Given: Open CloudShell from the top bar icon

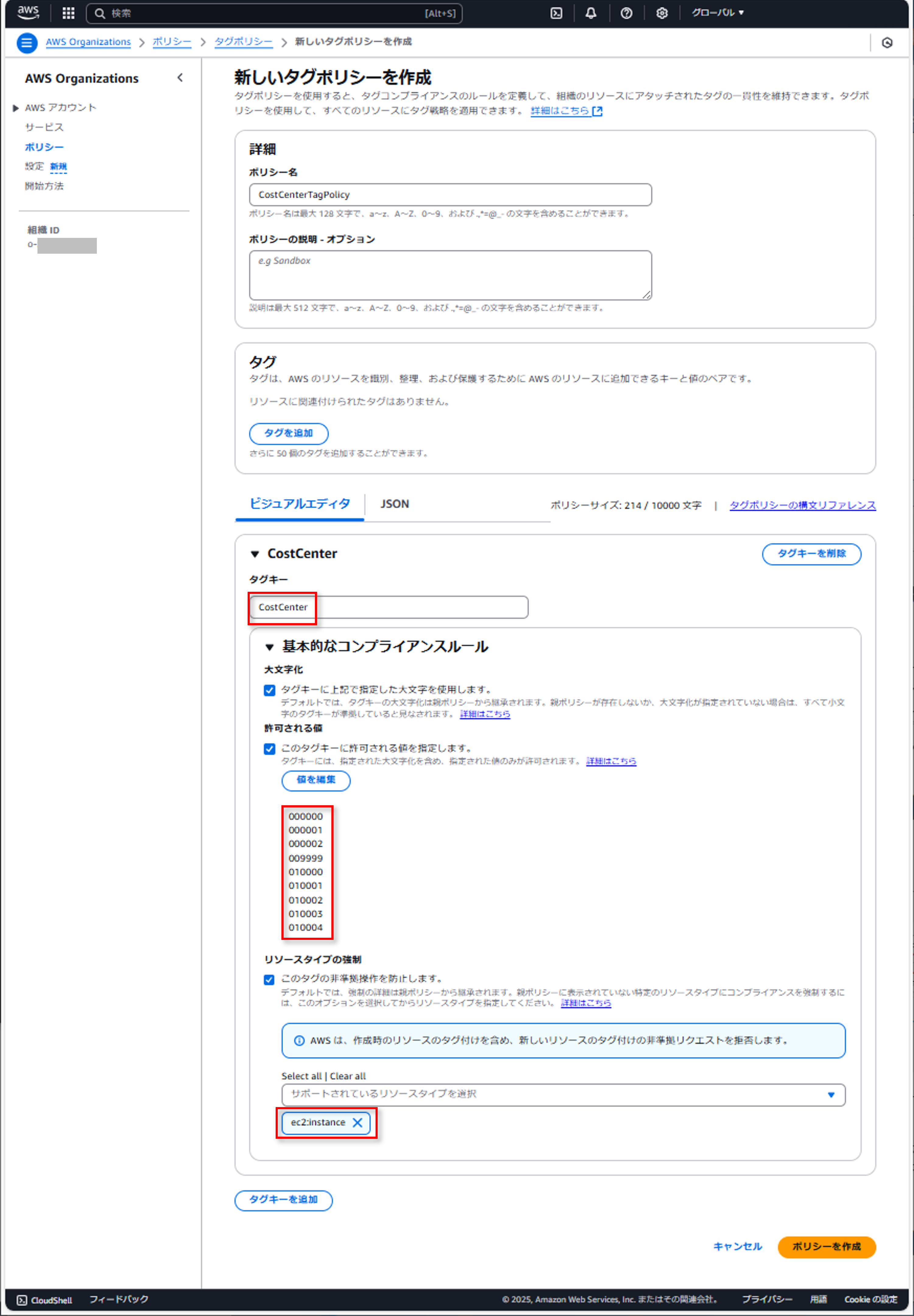Looking at the screenshot, I should (x=556, y=13).
